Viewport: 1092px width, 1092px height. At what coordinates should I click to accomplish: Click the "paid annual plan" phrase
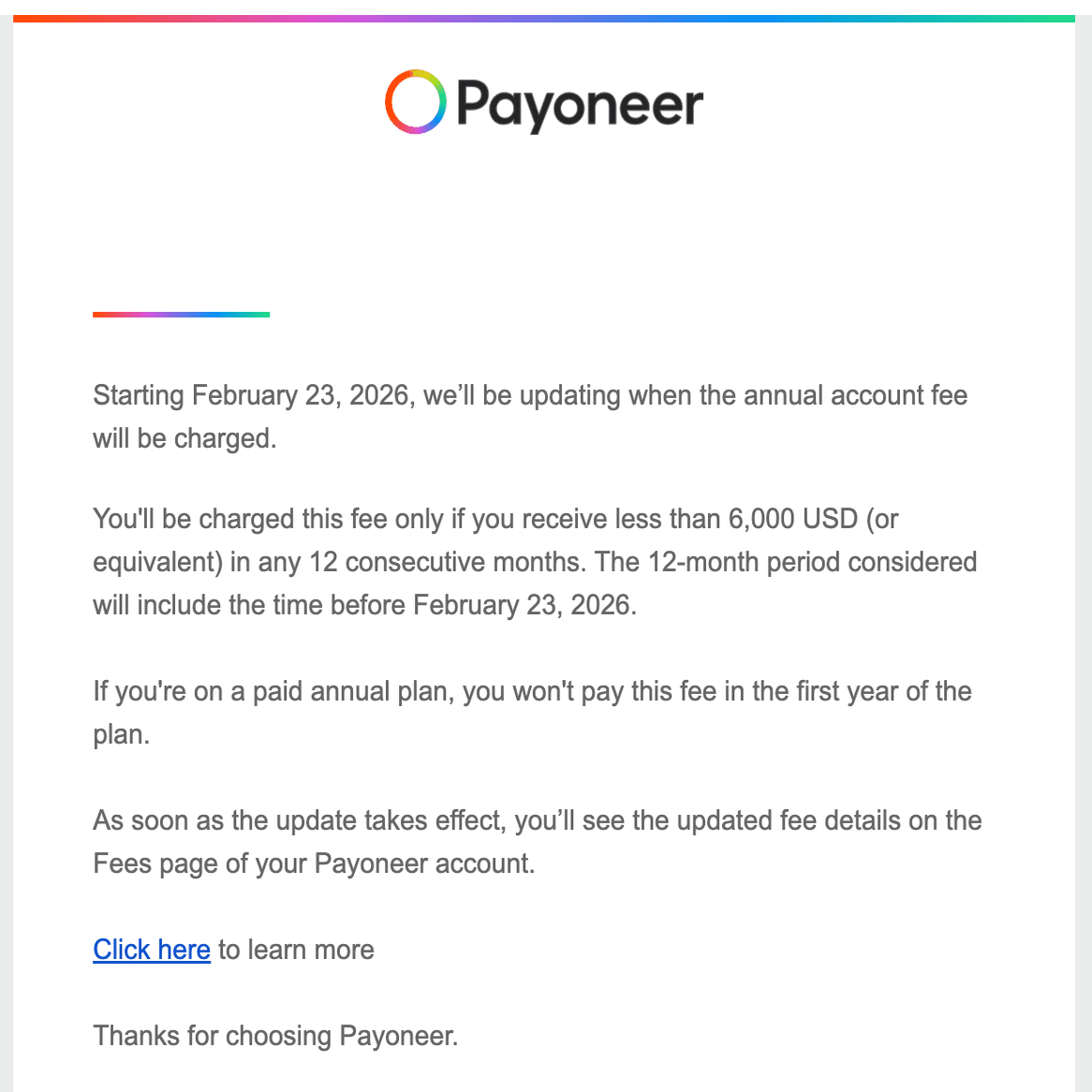(354, 691)
